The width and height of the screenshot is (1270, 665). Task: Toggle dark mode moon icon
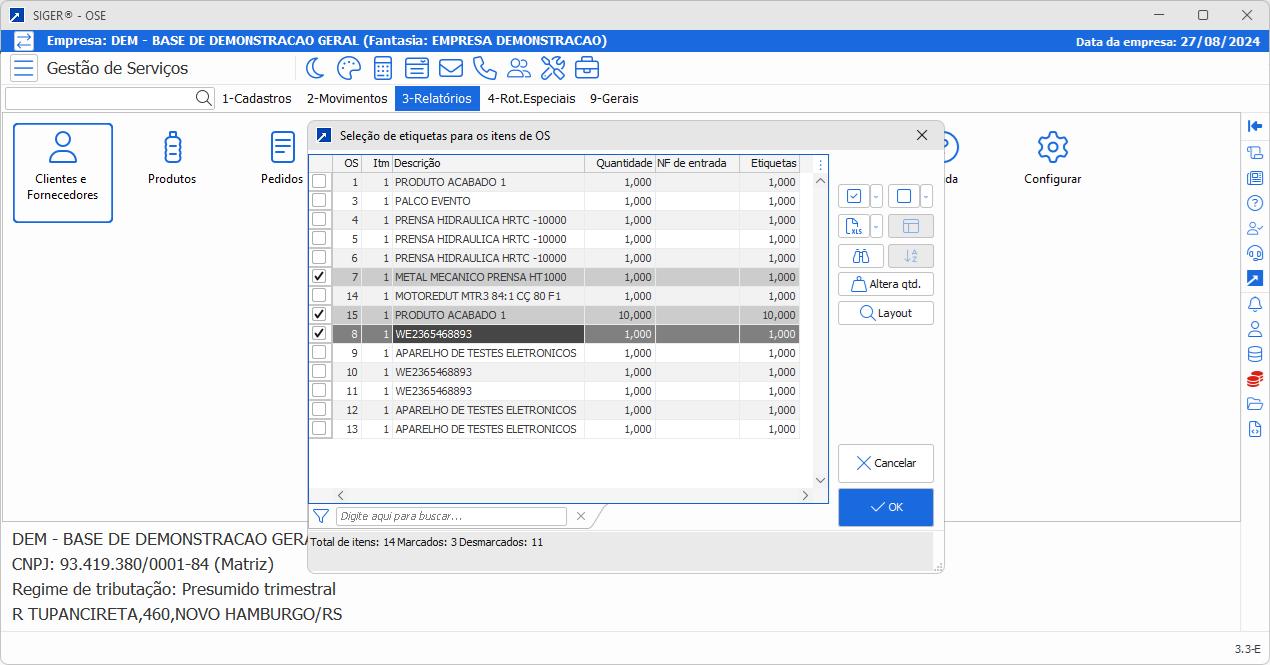pyautogui.click(x=315, y=68)
